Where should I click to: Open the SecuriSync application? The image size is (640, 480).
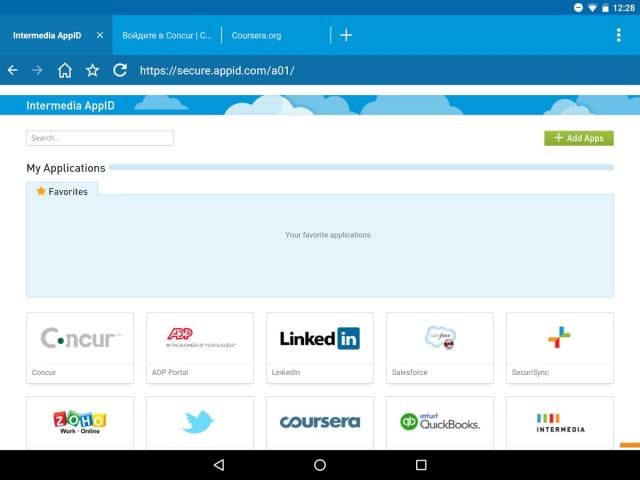(x=559, y=347)
